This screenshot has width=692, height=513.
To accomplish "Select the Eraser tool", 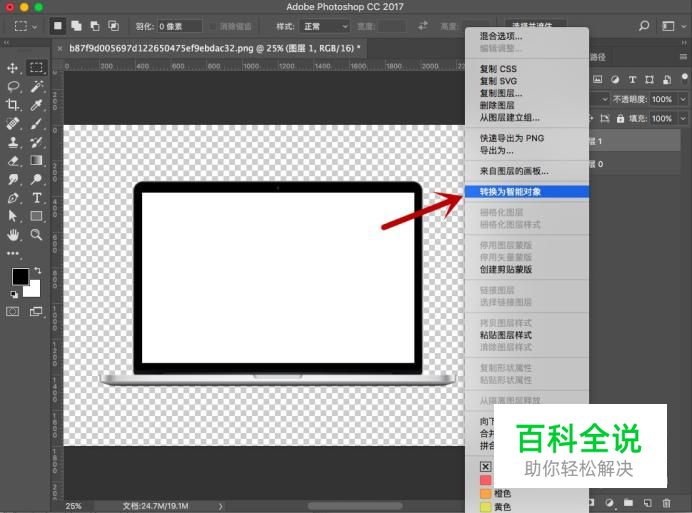I will 12,160.
